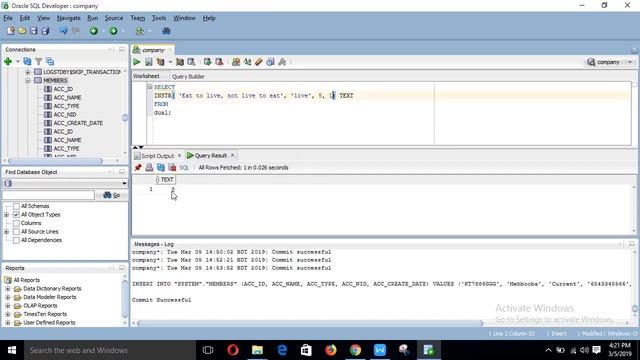The height and width of the screenshot is (360, 640).
Task: Click the Undo arrow icon
Action: coord(63,31)
